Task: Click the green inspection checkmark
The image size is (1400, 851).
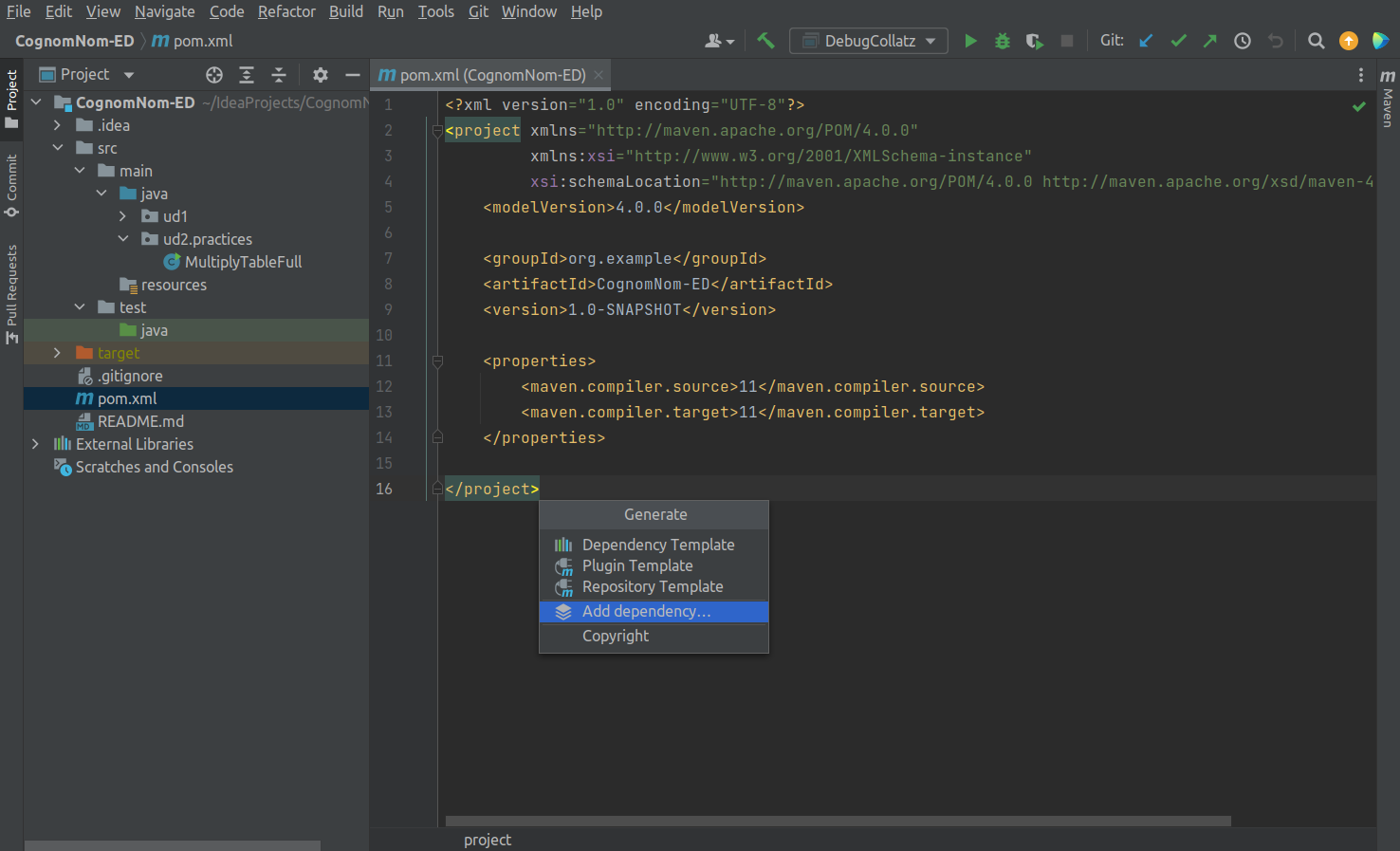Action: [x=1359, y=106]
